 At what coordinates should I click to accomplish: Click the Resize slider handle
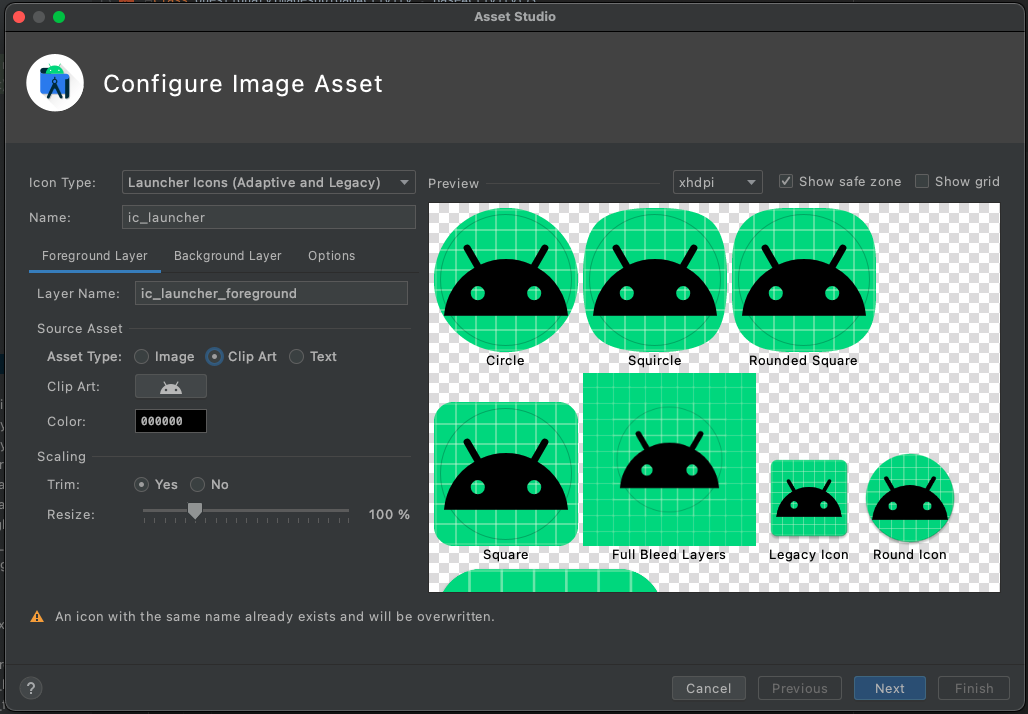(195, 510)
